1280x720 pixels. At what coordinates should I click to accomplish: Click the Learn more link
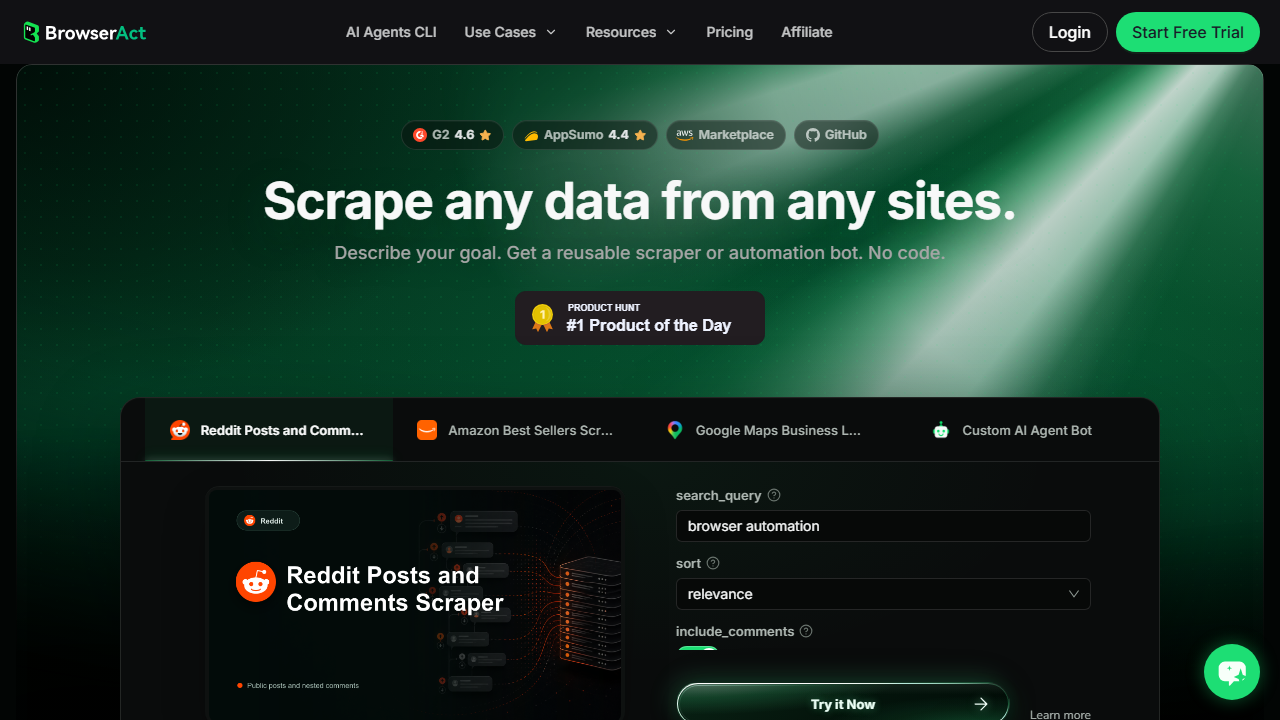pyautogui.click(x=1060, y=714)
